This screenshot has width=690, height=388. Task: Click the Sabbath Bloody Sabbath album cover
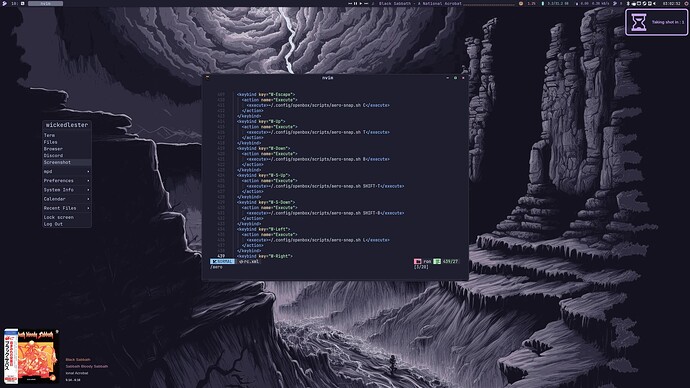pos(31,356)
